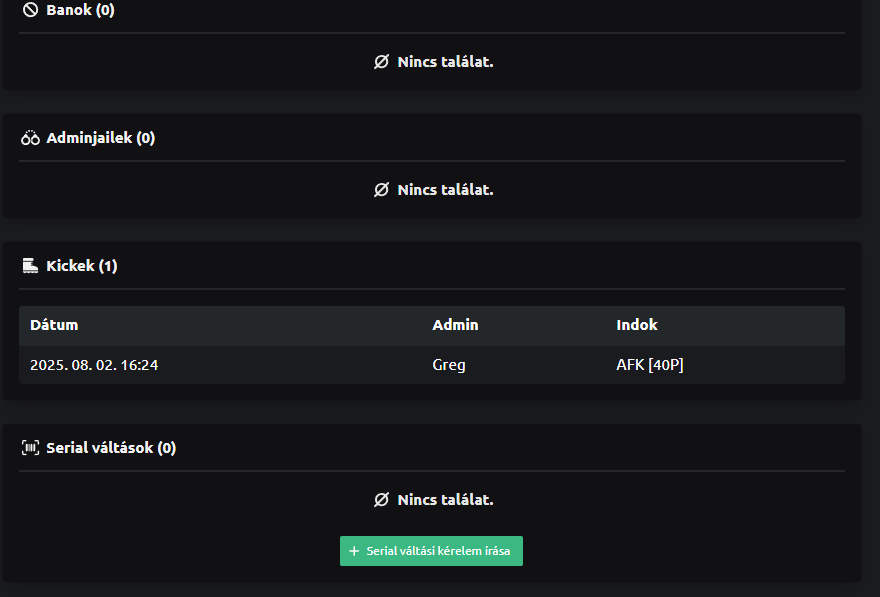
Task: Select the Banok (0) section heading
Action: click(80, 10)
